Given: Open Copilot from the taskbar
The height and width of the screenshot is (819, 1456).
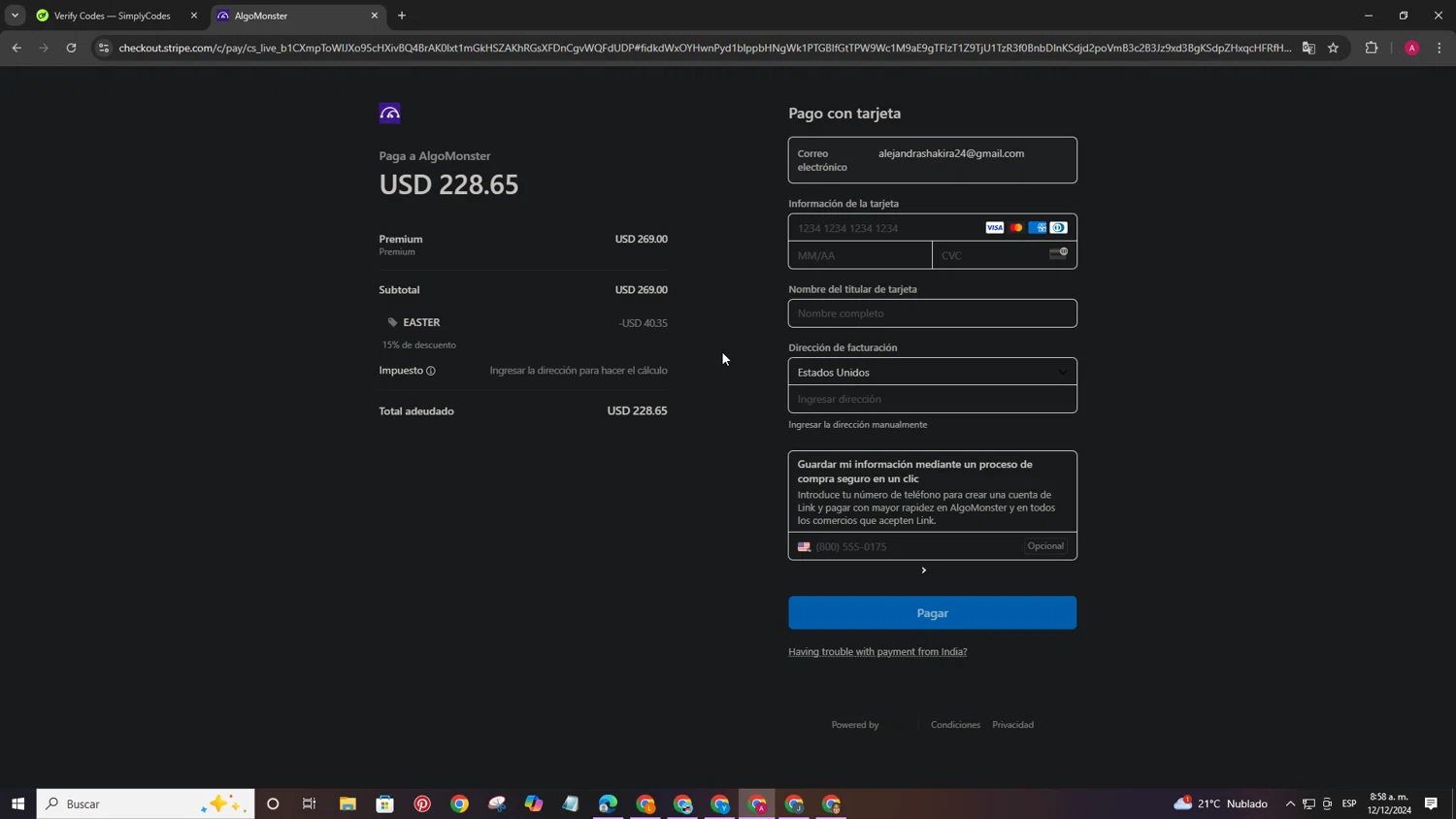Looking at the screenshot, I should [534, 803].
